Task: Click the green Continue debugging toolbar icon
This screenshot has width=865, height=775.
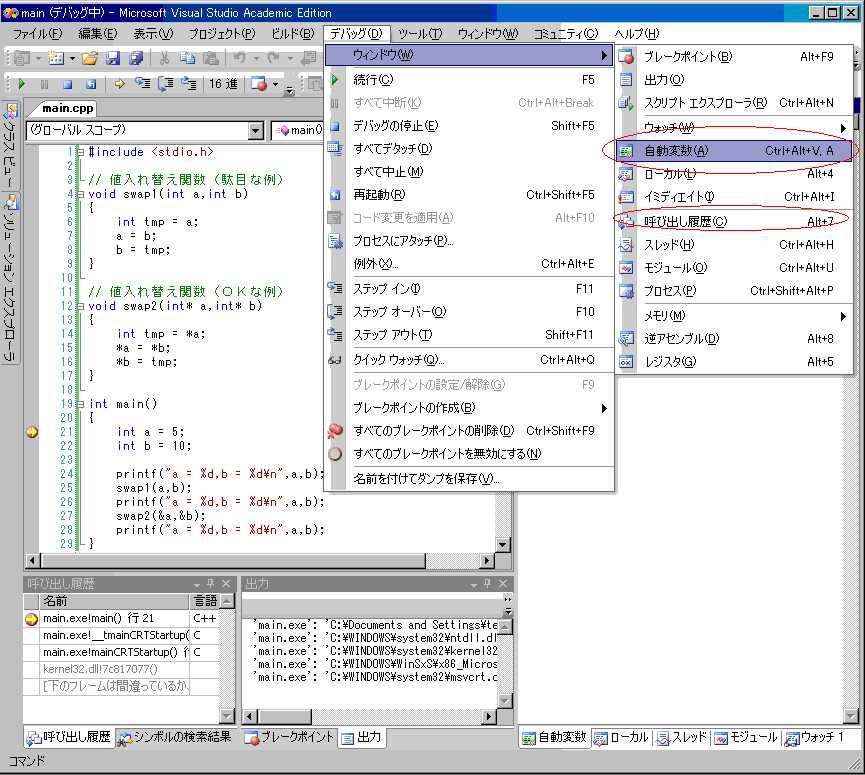Action: 22,84
